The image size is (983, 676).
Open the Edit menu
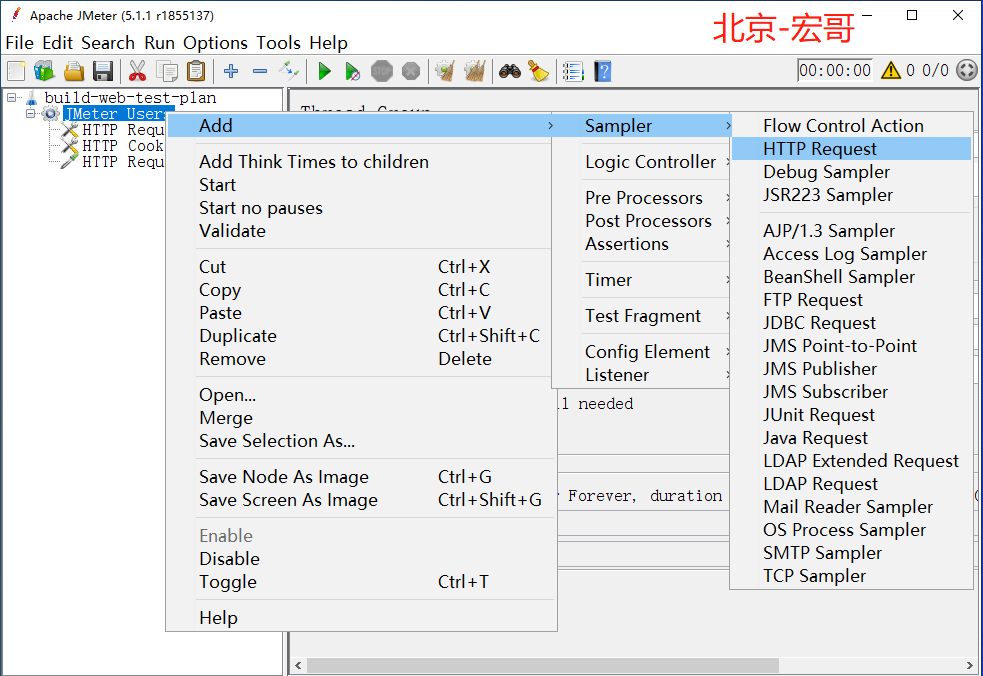[58, 43]
